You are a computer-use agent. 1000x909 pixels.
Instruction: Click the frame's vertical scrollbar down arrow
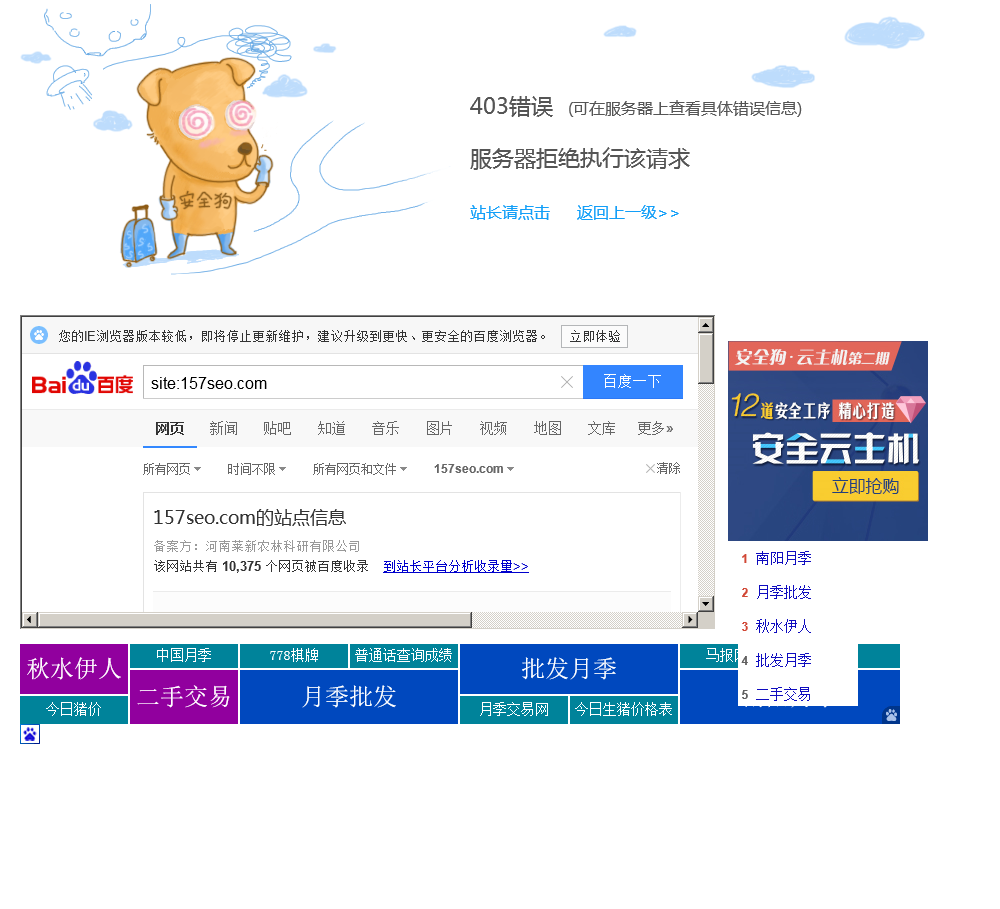coord(705,603)
